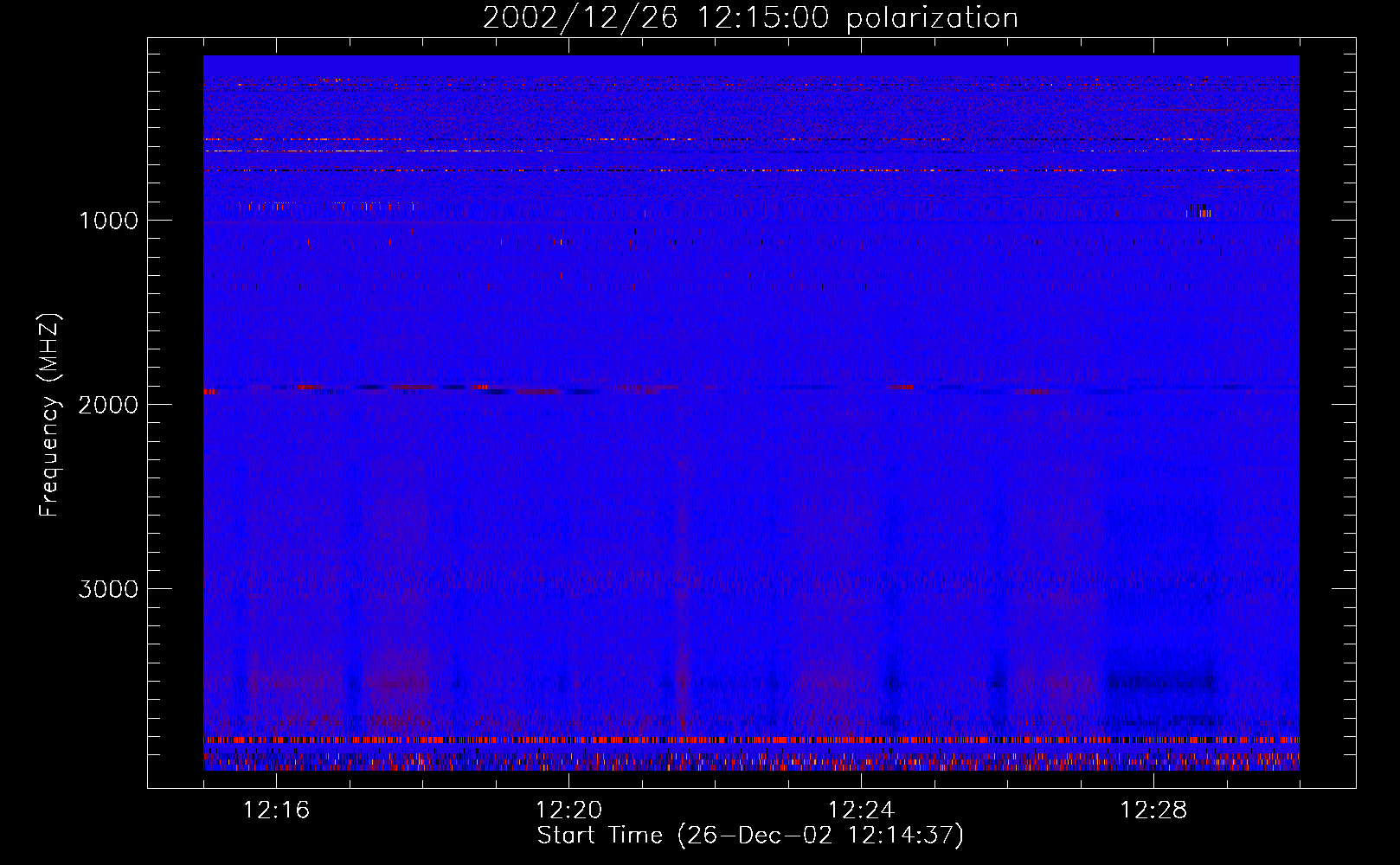
Task: Click the 3000 frequency tick label
Action: pyautogui.click(x=108, y=589)
